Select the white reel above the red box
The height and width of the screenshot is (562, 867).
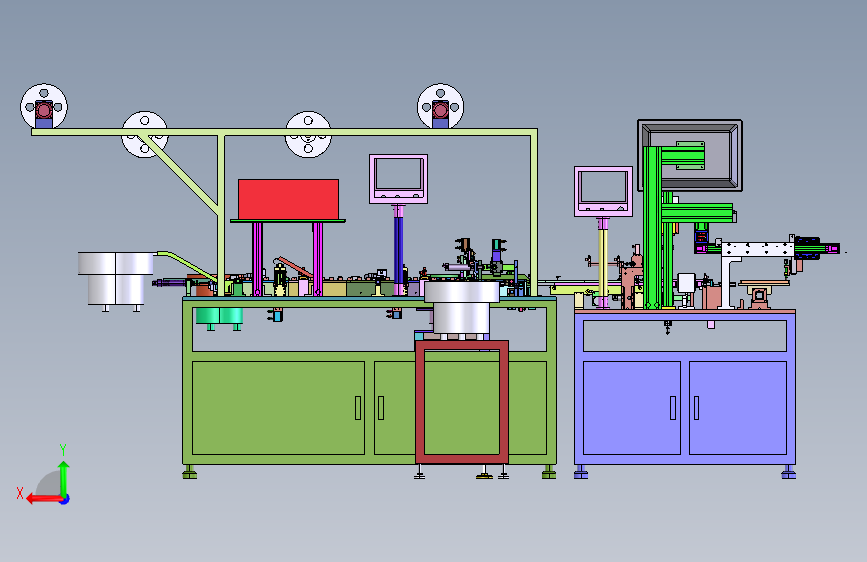pyautogui.click(x=308, y=134)
